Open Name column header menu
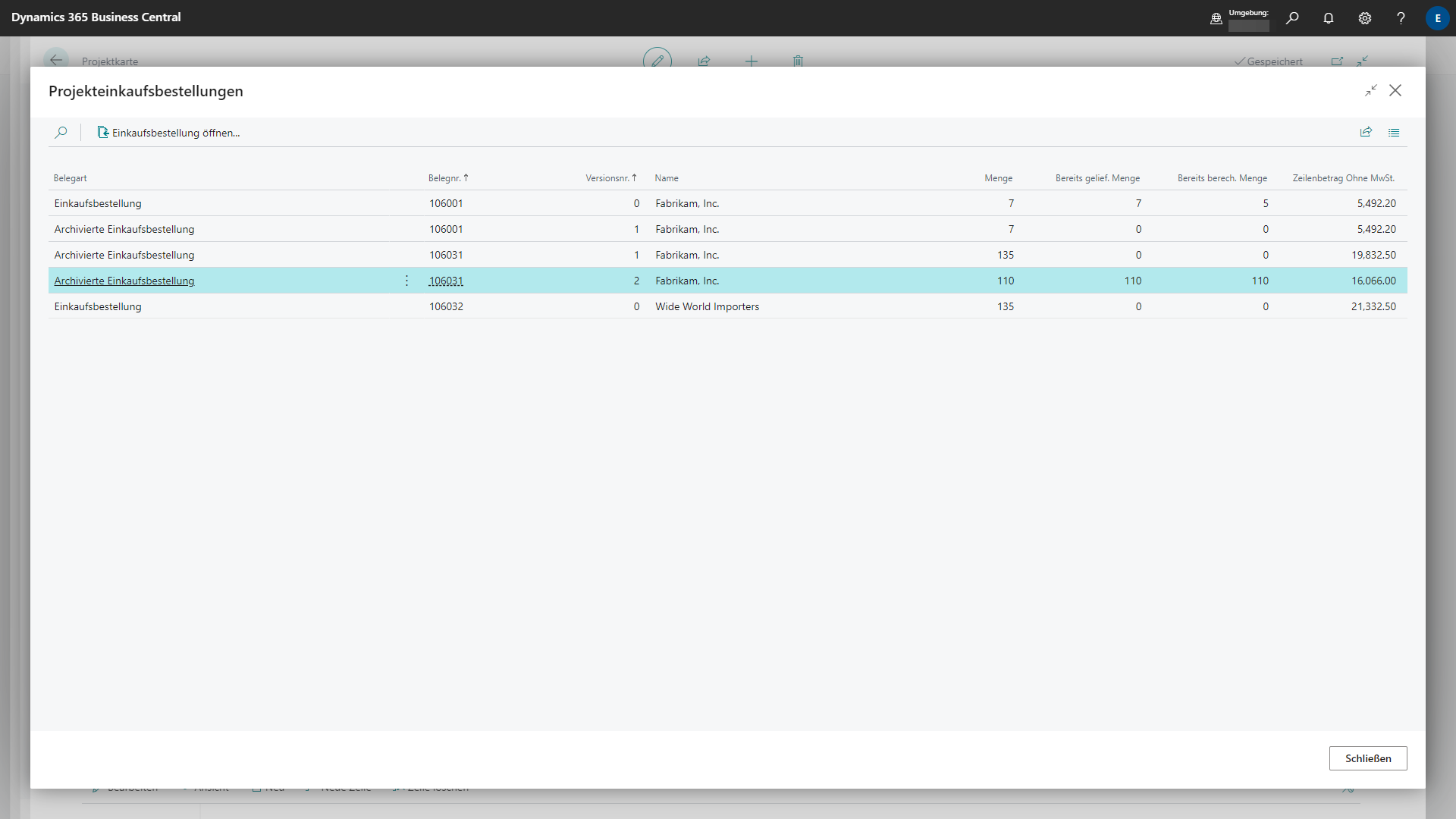The image size is (1456, 819). 667,178
